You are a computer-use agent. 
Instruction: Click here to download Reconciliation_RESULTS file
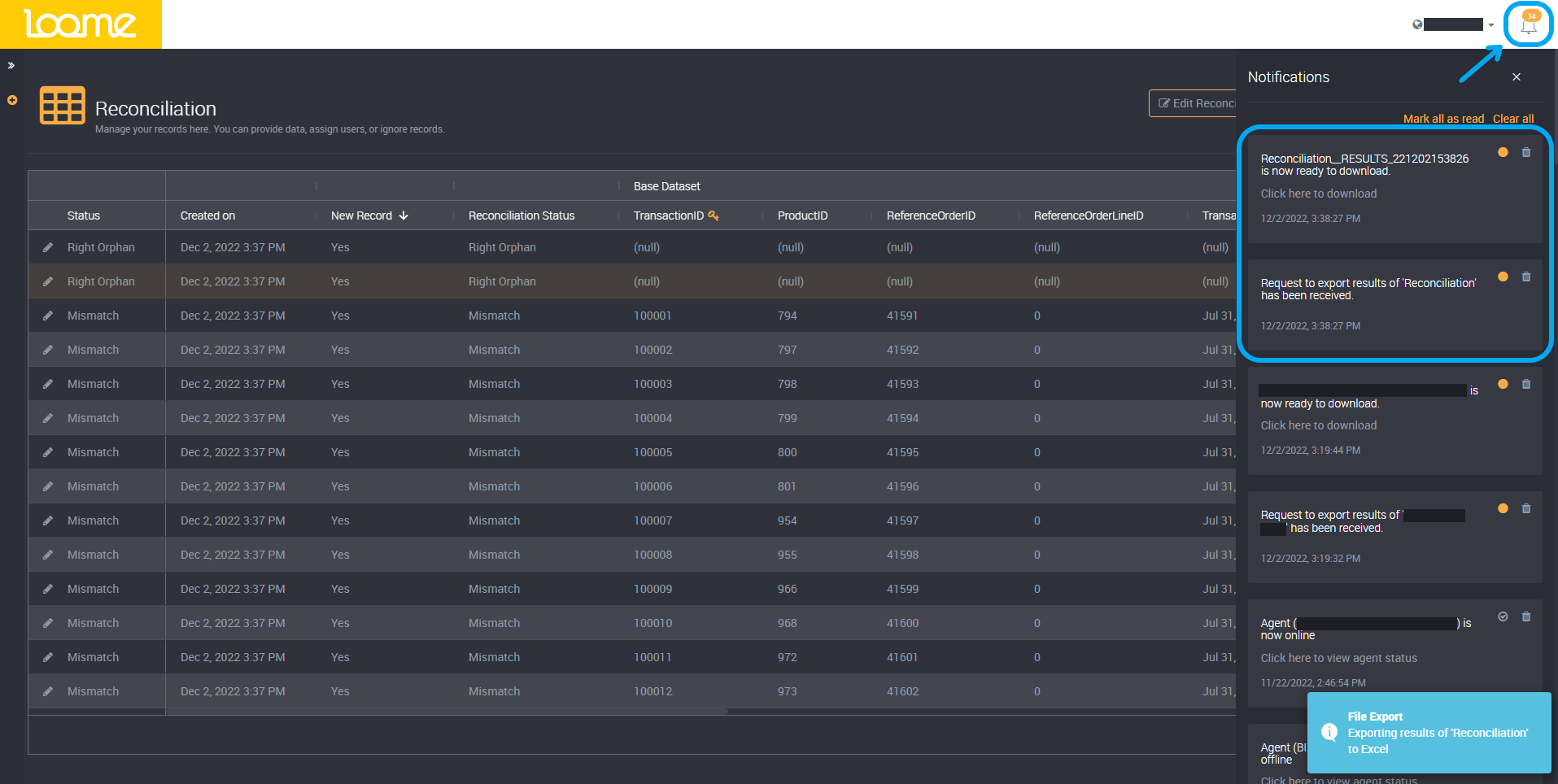[x=1319, y=194]
